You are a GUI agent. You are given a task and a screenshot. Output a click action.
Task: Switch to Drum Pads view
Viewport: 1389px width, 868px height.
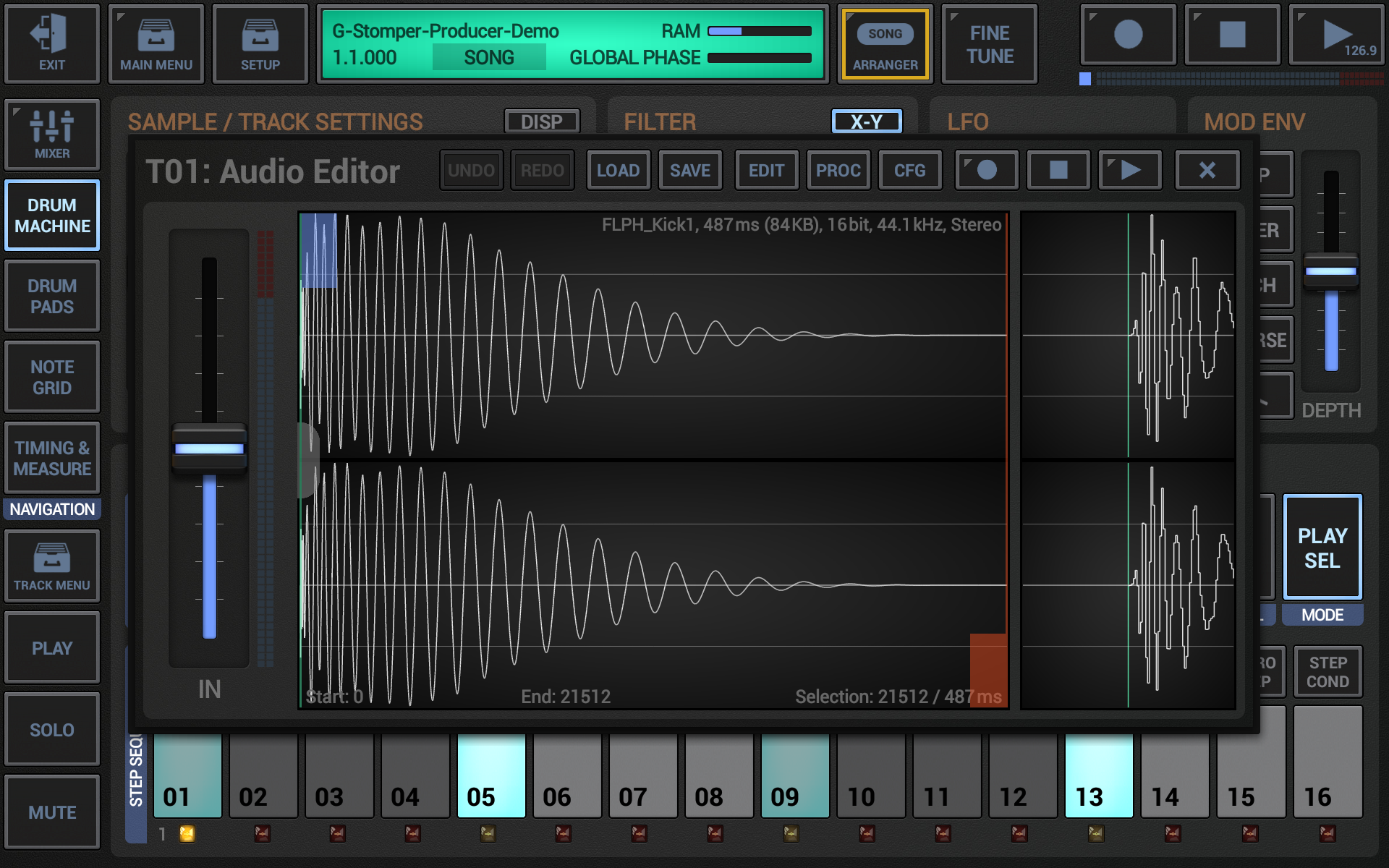click(x=51, y=296)
